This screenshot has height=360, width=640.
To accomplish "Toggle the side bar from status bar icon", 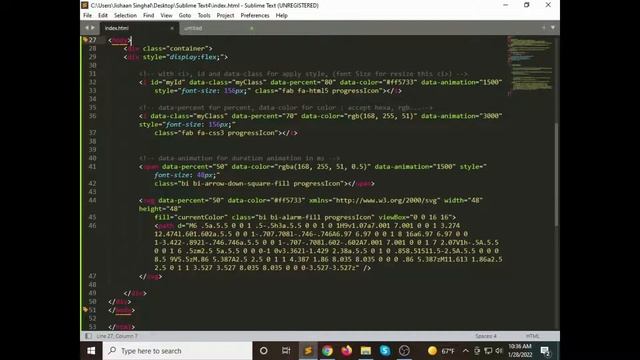I will pos(88,336).
